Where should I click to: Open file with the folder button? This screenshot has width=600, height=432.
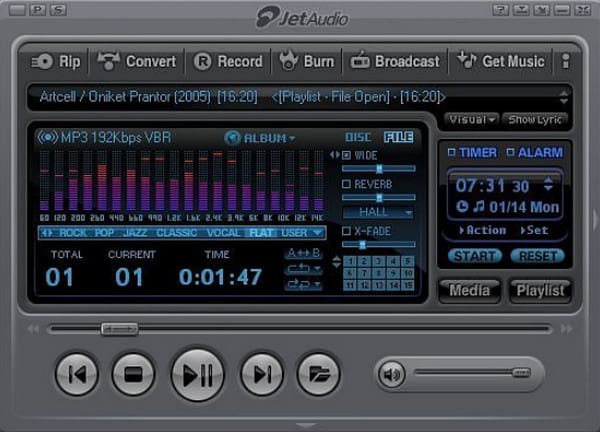pos(318,374)
